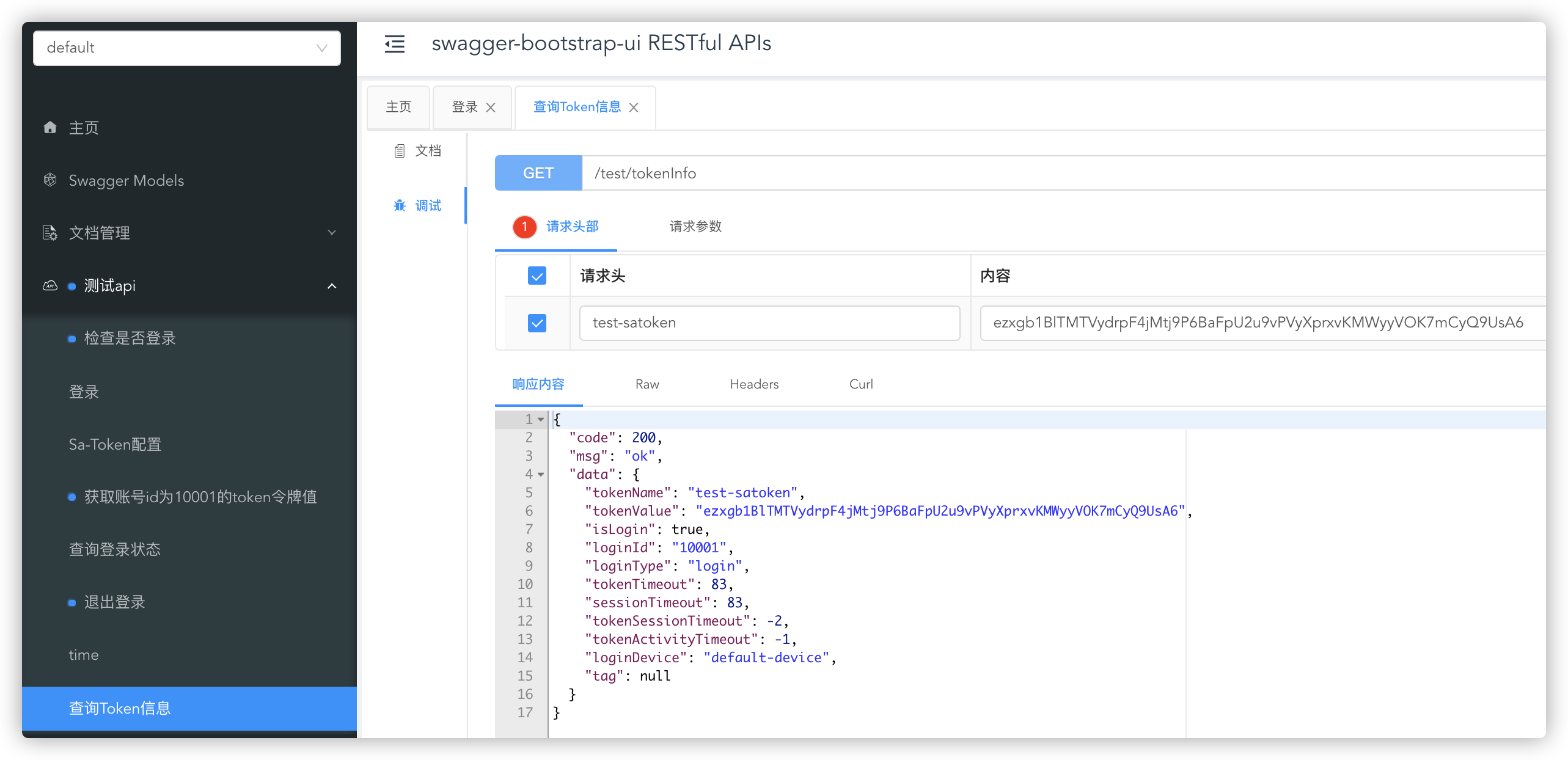Collapse the sidebar using the indent icon
Screen dimensions: 1568x760
click(394, 43)
